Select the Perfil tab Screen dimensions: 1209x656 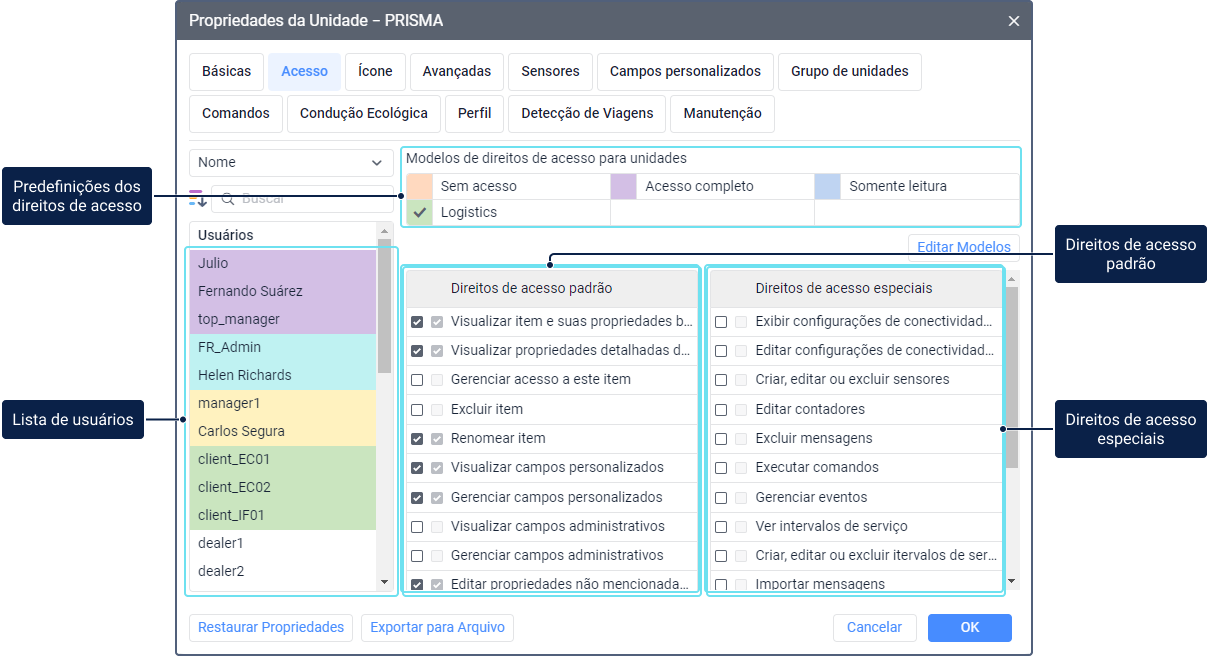click(x=475, y=114)
